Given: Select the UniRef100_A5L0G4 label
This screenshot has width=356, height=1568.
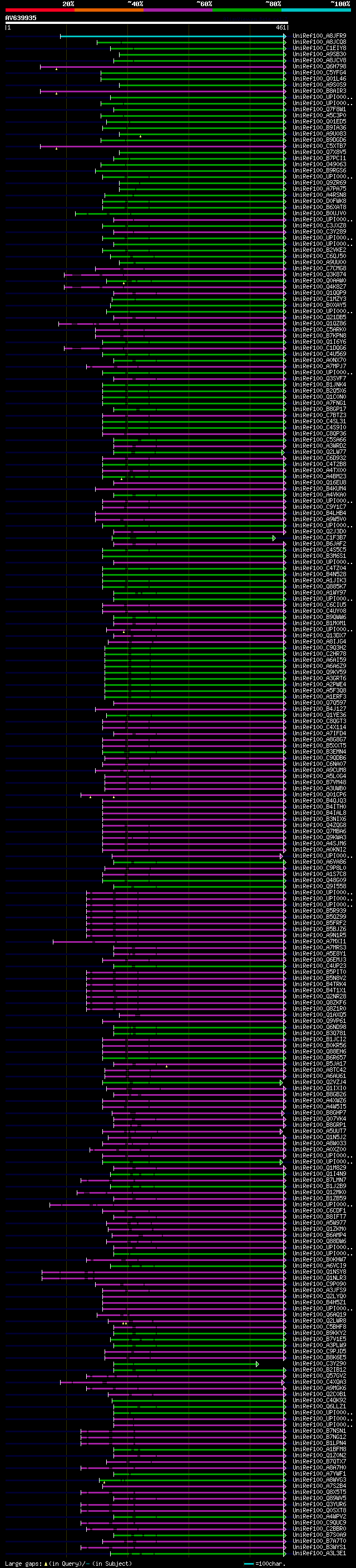Looking at the screenshot, I should pos(319,776).
